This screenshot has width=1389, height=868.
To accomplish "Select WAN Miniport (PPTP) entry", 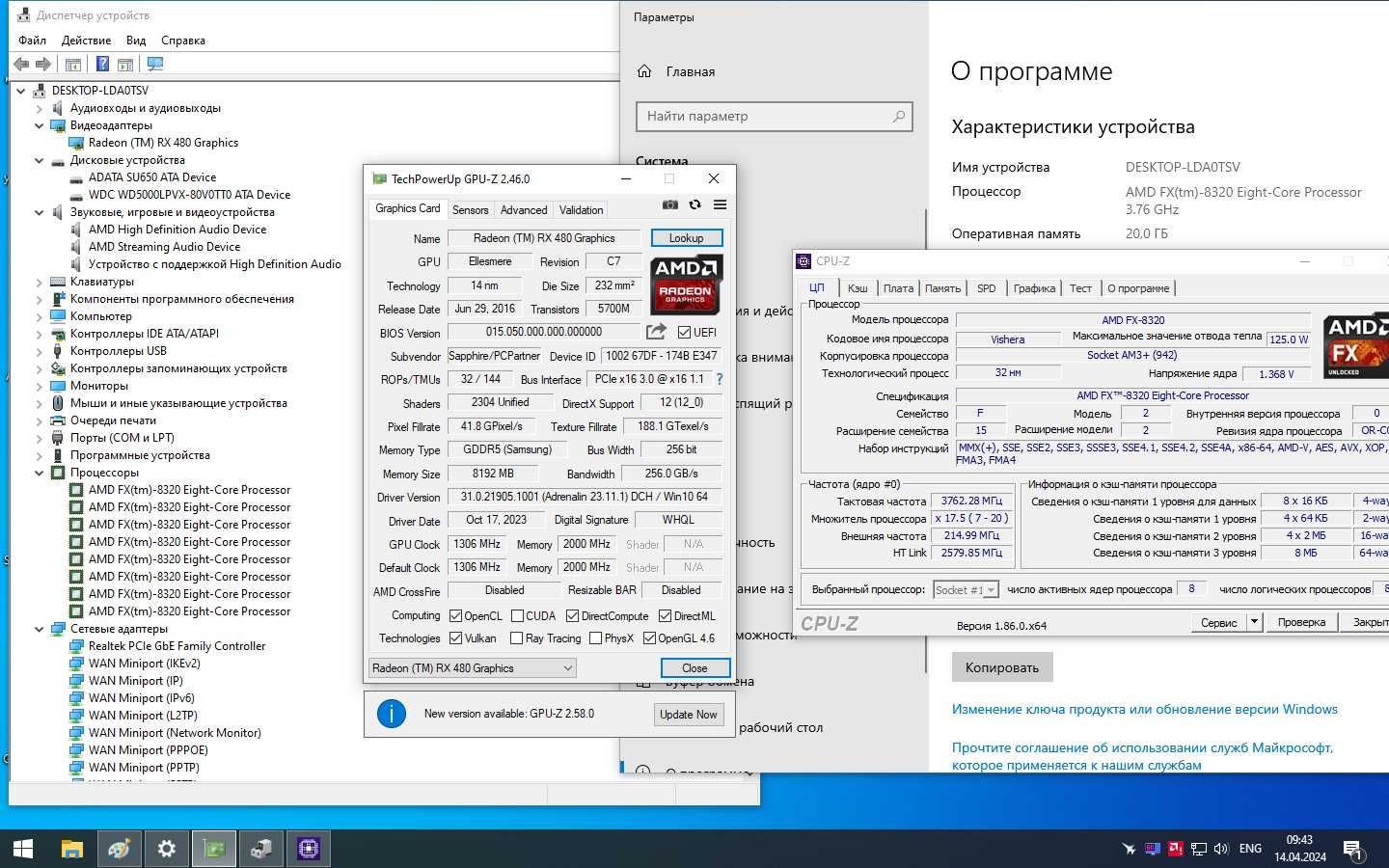I will [x=144, y=768].
